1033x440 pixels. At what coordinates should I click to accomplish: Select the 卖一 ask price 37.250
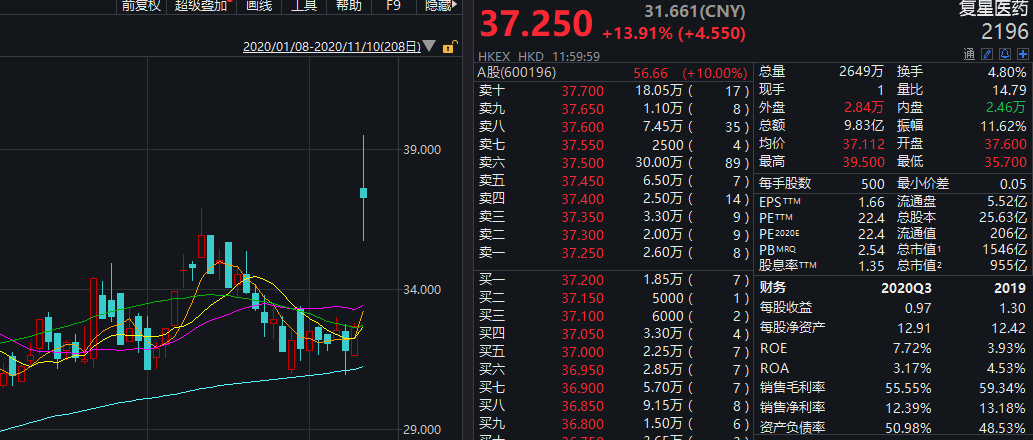582,252
